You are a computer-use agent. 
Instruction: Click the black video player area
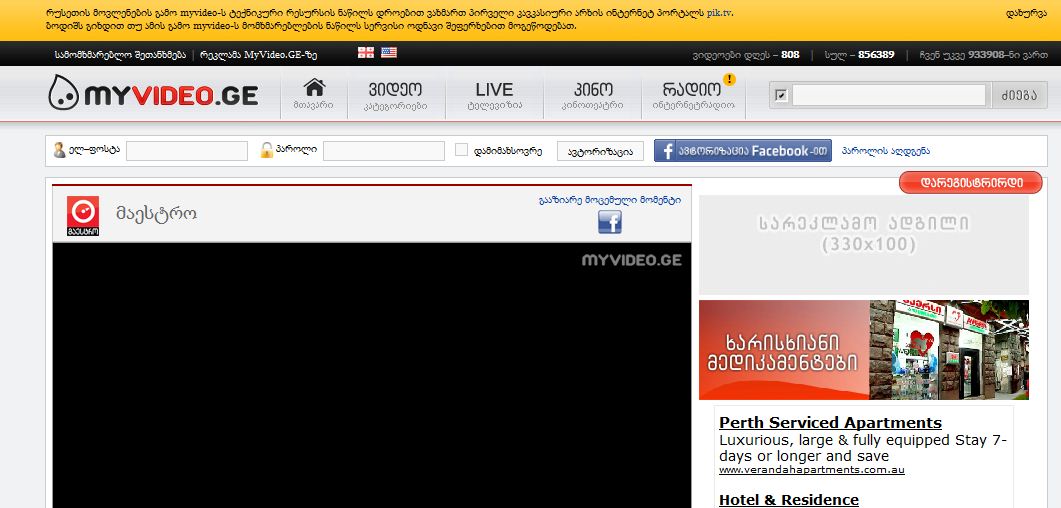[x=371, y=375]
